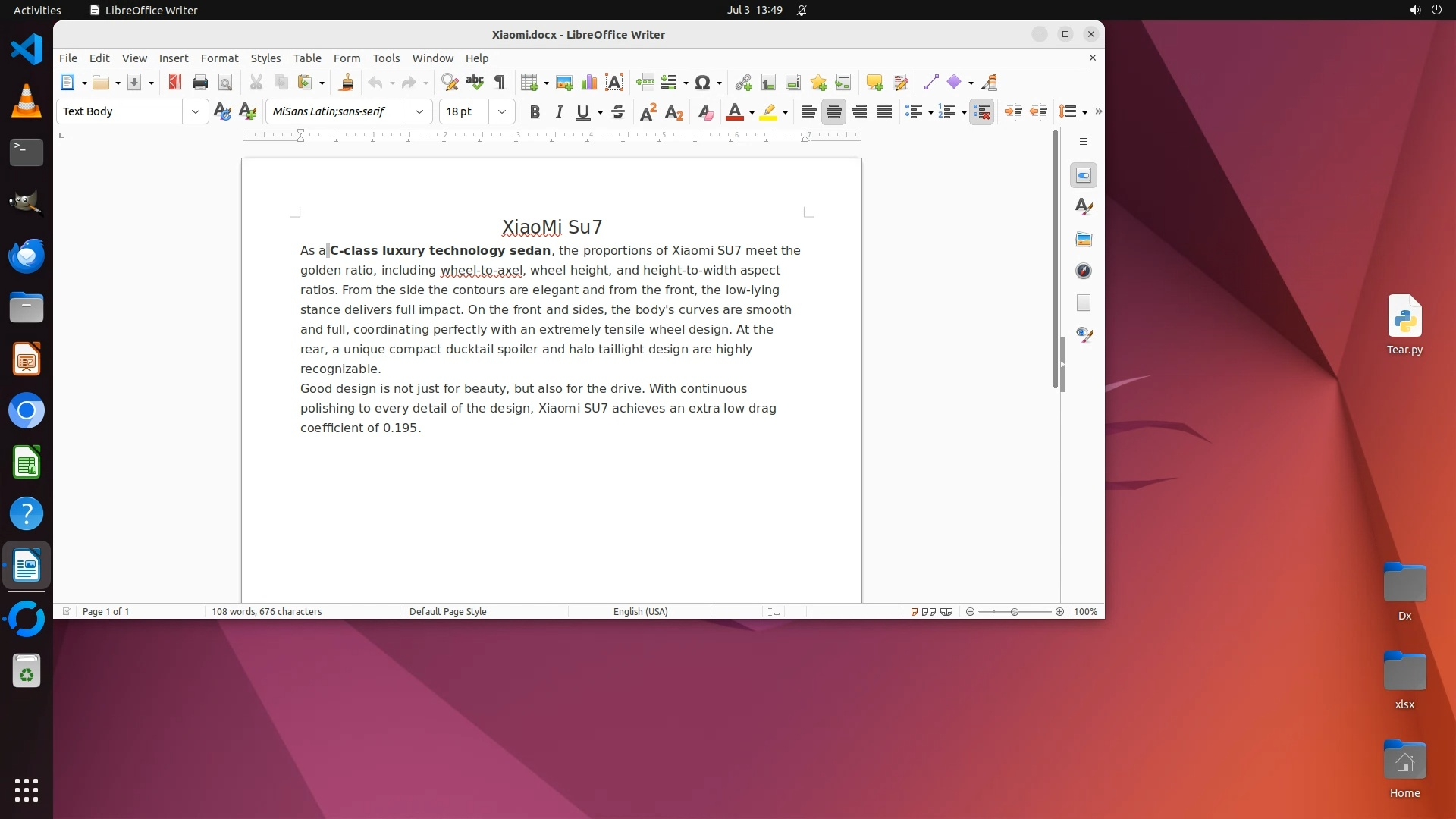
Task: Open the Navigator sidebar panel
Action: click(x=1084, y=271)
